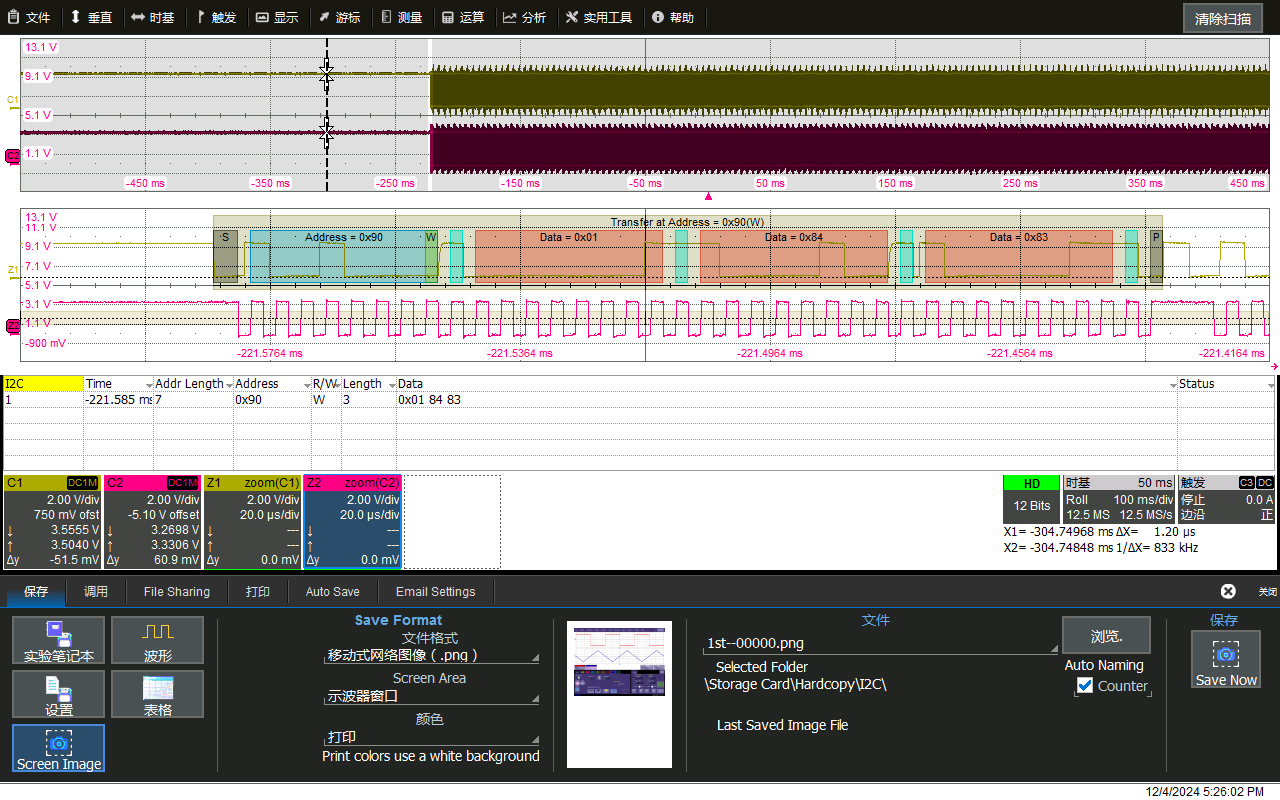
Task: Click the file name field 1st--00000.png
Action: pos(880,644)
